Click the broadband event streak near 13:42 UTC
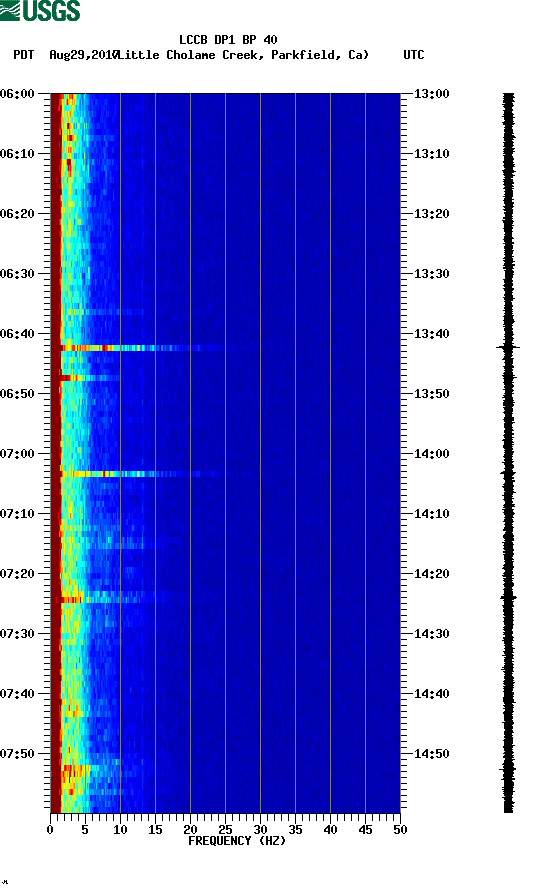The width and height of the screenshot is (552, 893). click(x=140, y=347)
